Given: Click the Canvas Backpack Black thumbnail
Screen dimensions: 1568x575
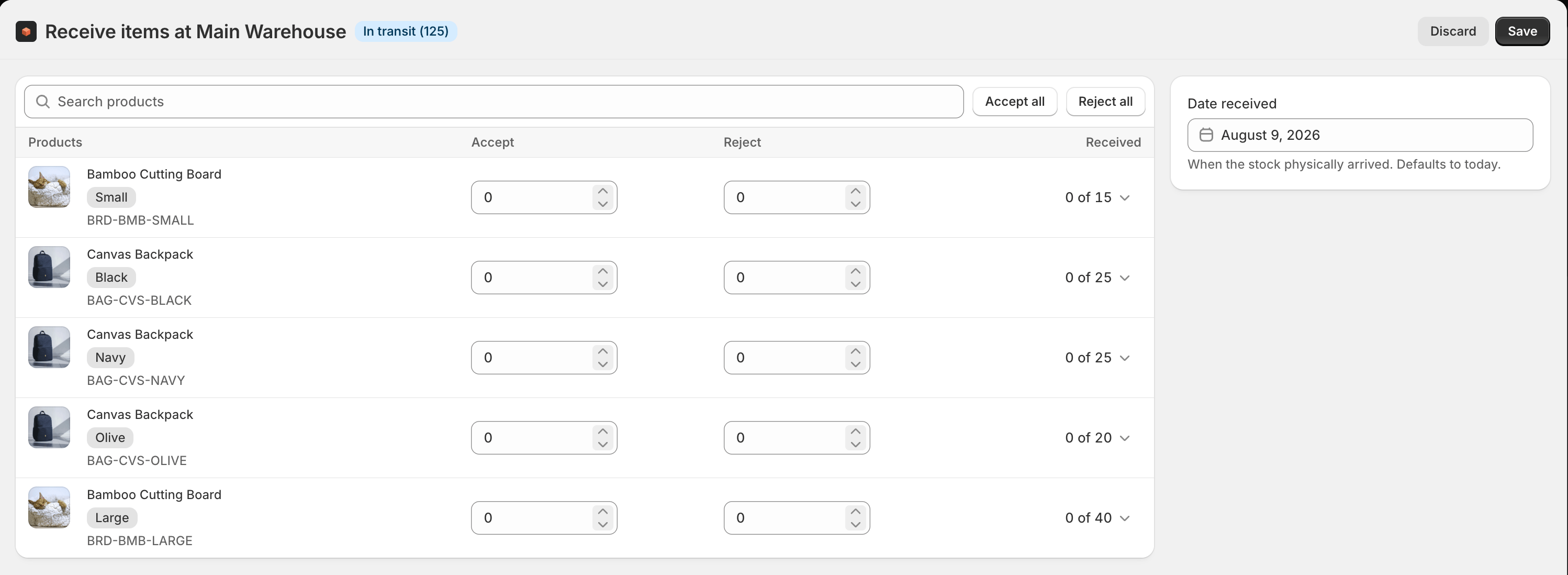Looking at the screenshot, I should coord(49,267).
